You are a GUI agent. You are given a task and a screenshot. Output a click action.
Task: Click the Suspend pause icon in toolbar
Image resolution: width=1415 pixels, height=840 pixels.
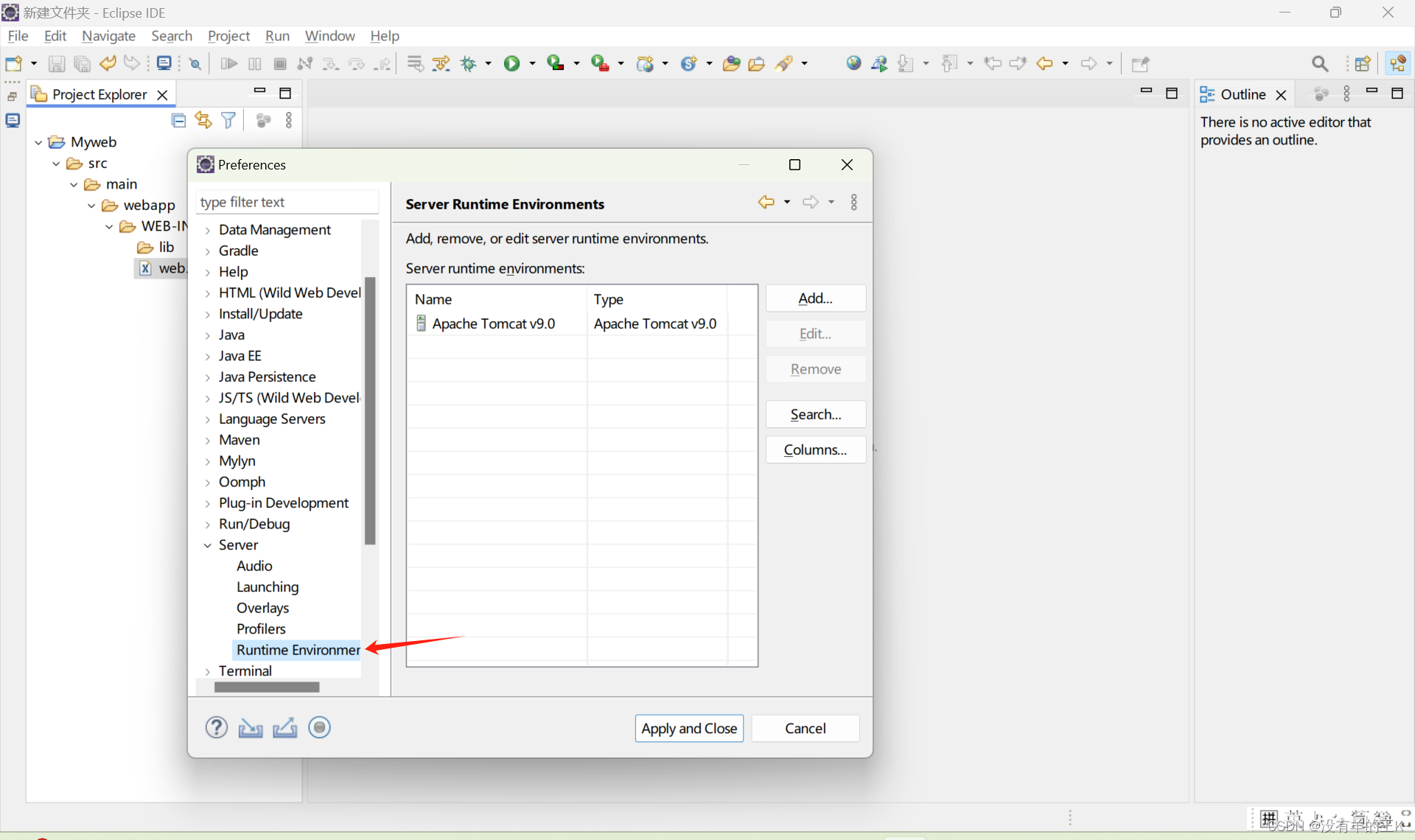tap(255, 64)
